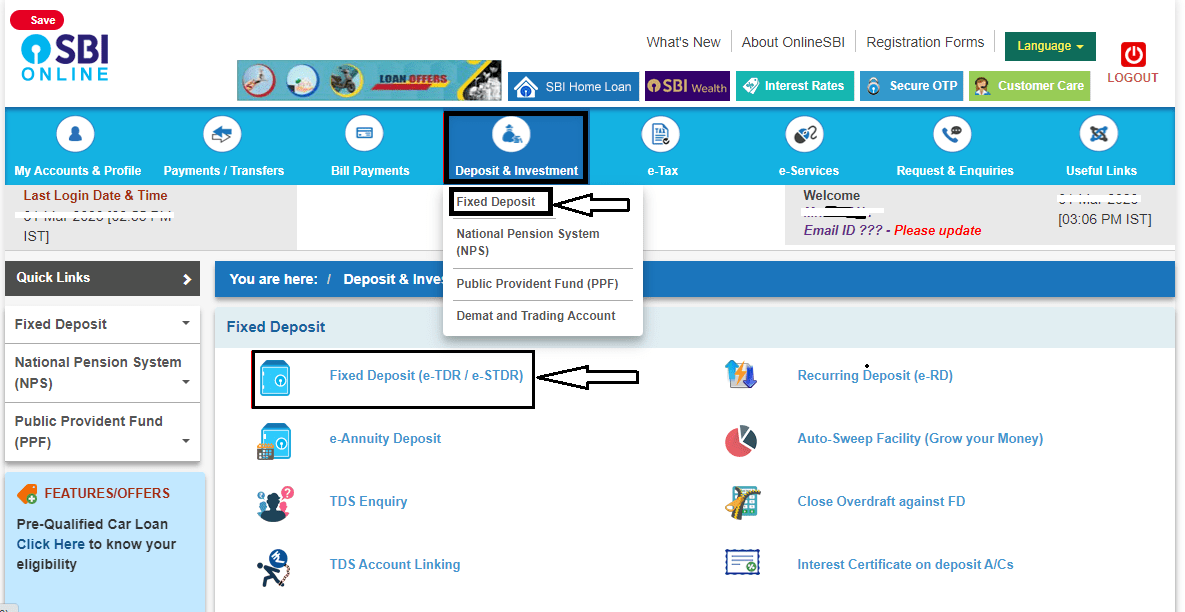
Task: Click the e-Annuity Deposit safe icon
Action: pos(274,441)
